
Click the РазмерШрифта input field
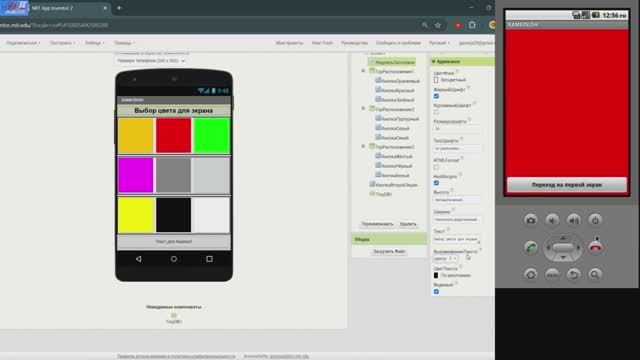point(457,129)
